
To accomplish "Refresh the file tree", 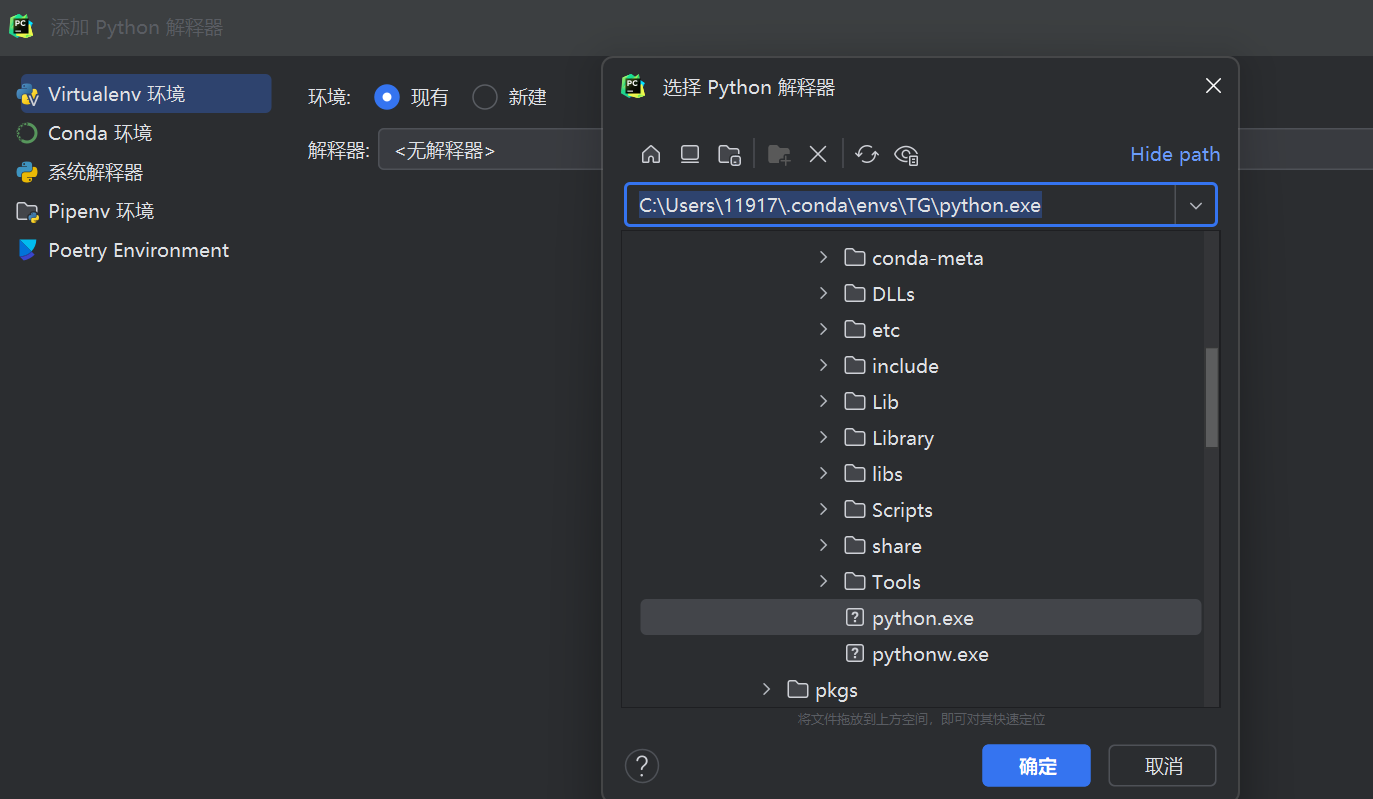I will click(868, 154).
